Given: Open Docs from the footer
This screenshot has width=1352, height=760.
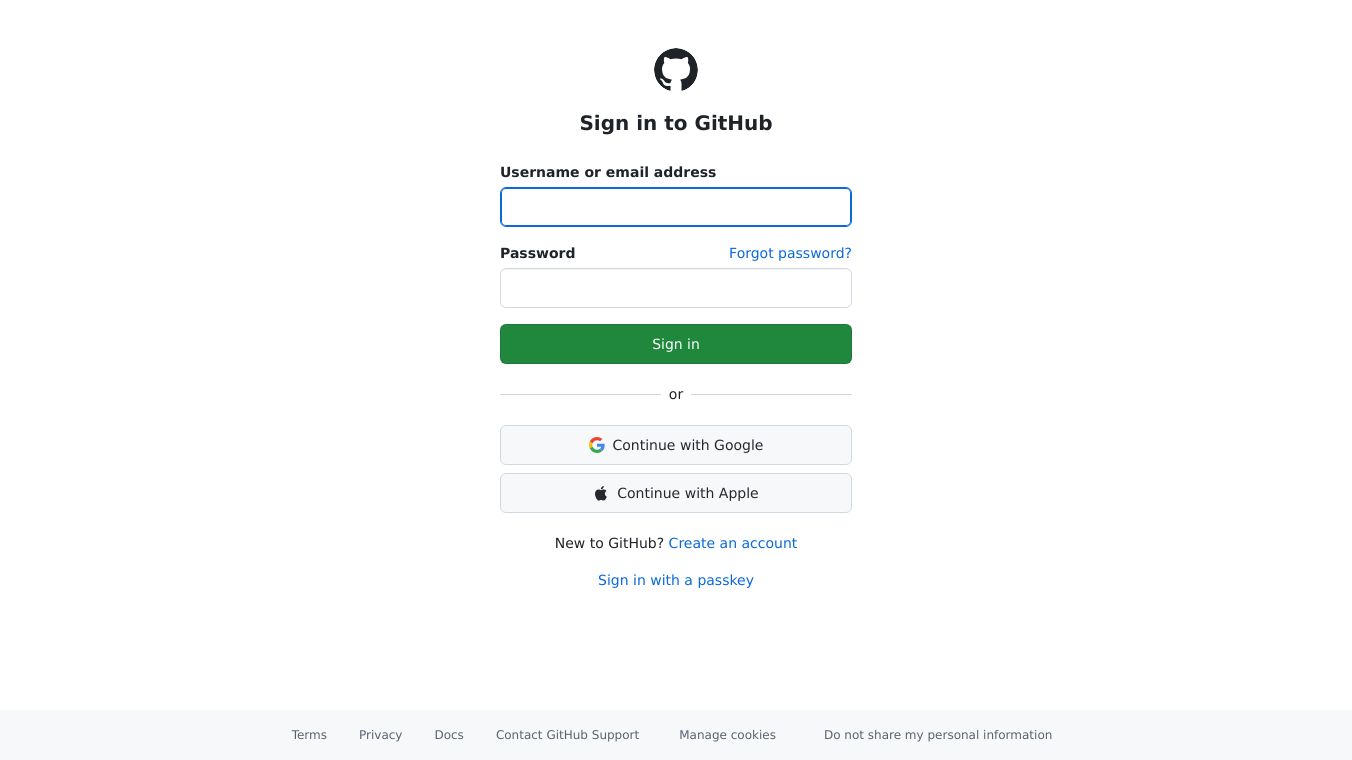Looking at the screenshot, I should point(449,735).
